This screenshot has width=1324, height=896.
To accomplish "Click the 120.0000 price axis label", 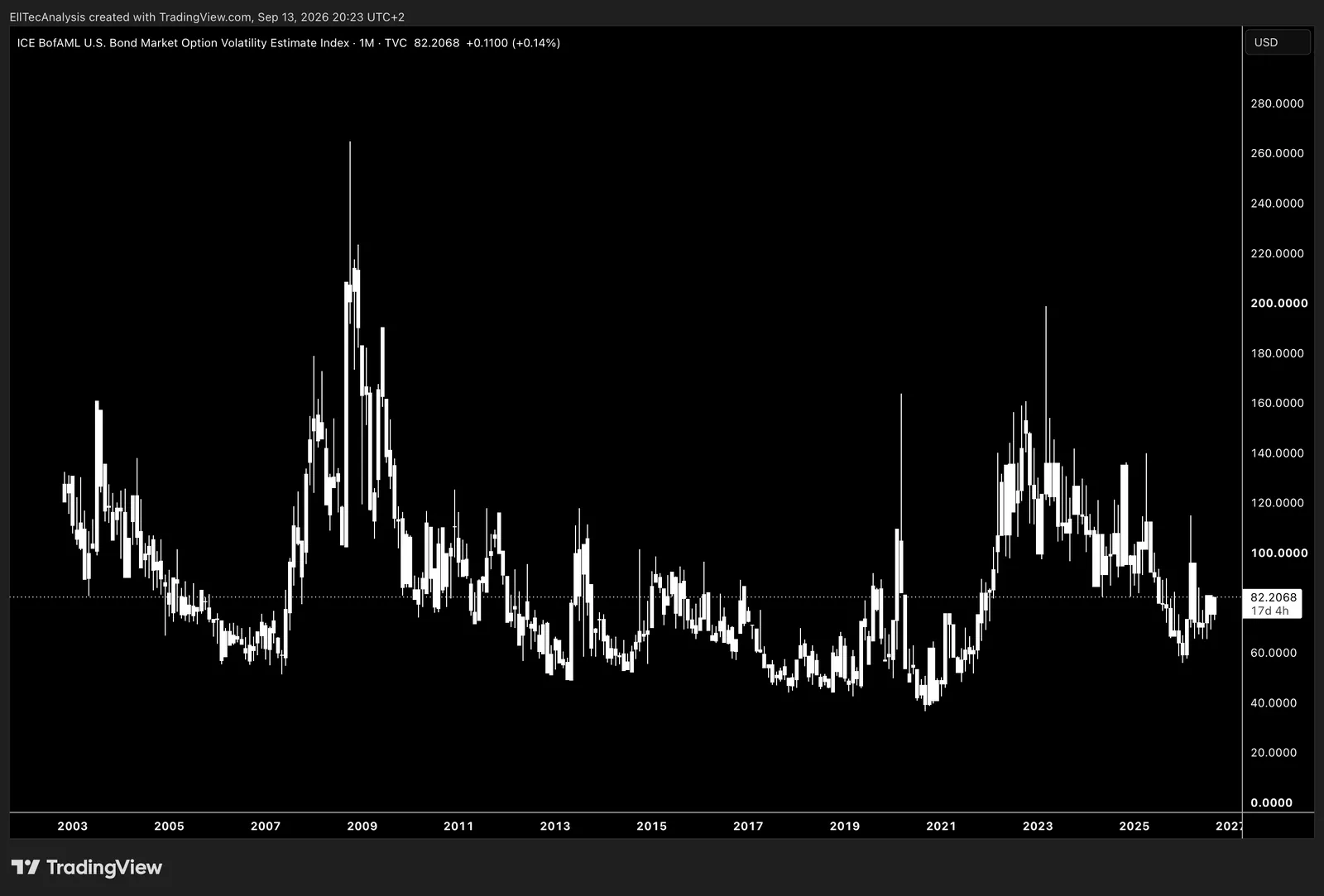I will point(1277,503).
